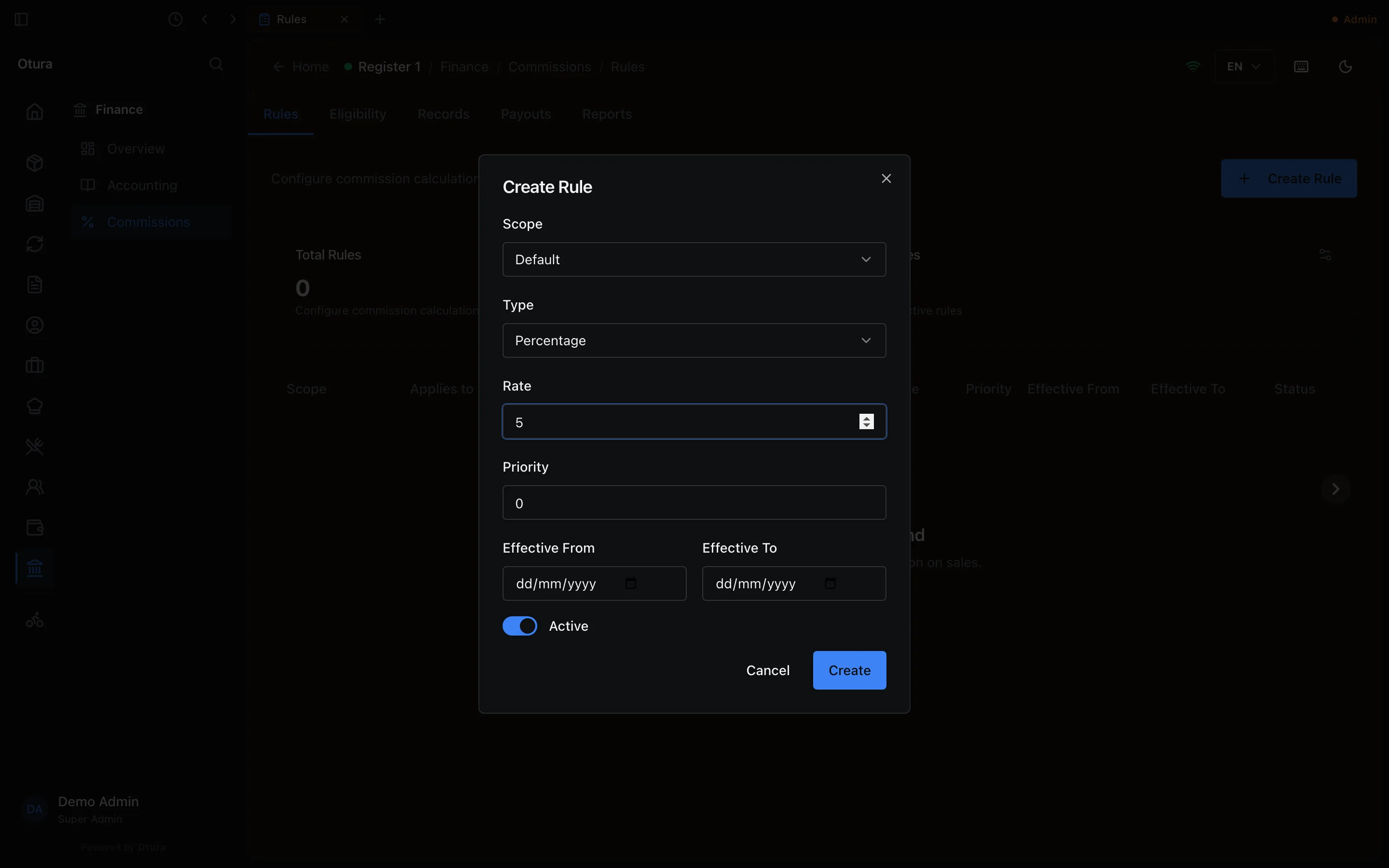This screenshot has width=1389, height=868.
Task: Click the Create button in dialog
Action: 849,670
